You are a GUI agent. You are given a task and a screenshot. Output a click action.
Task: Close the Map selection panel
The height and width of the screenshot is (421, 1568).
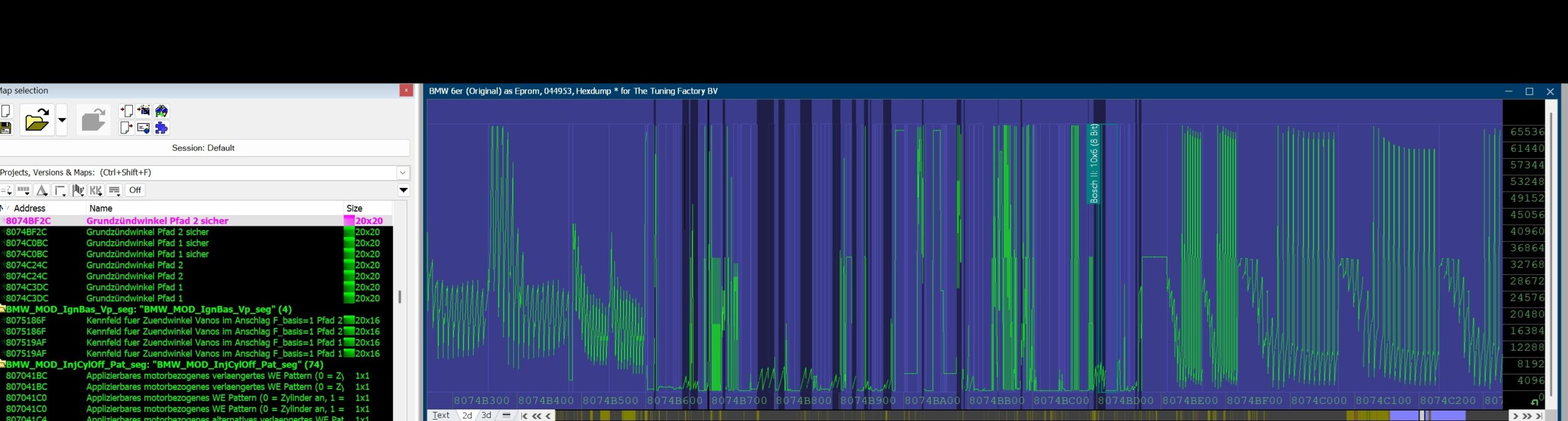point(406,91)
